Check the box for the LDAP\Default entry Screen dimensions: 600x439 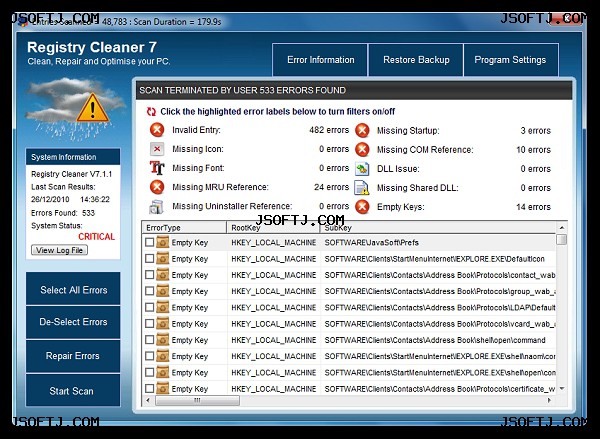click(x=150, y=307)
